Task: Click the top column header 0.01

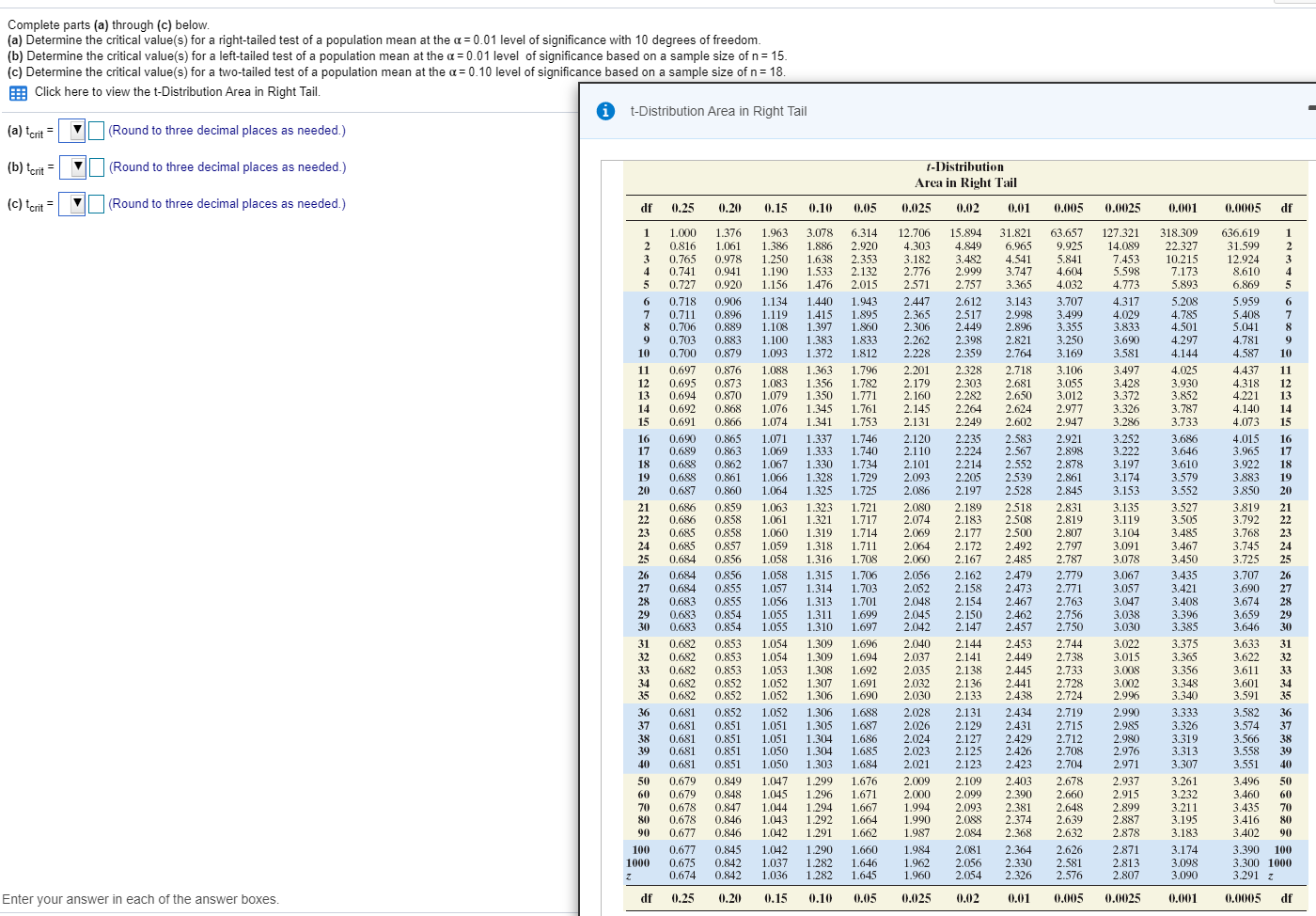Action: [1019, 209]
